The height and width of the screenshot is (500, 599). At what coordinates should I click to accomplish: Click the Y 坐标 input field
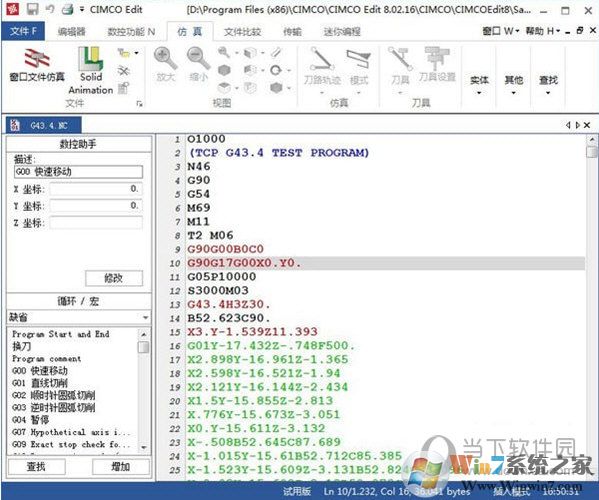pos(96,206)
